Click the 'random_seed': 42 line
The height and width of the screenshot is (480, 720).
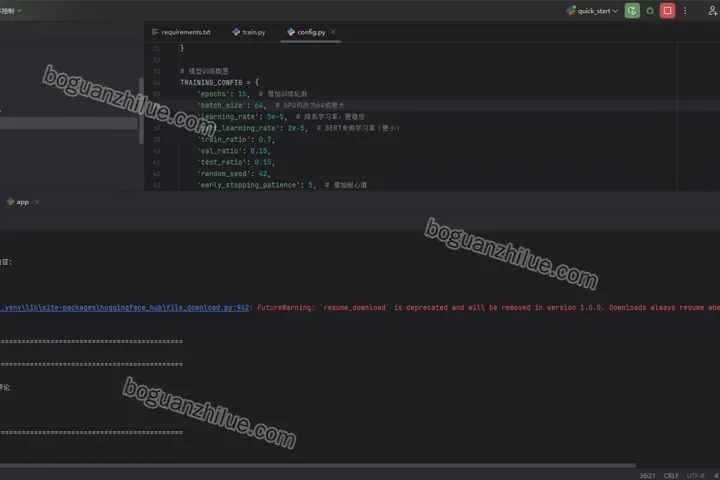click(x=234, y=174)
